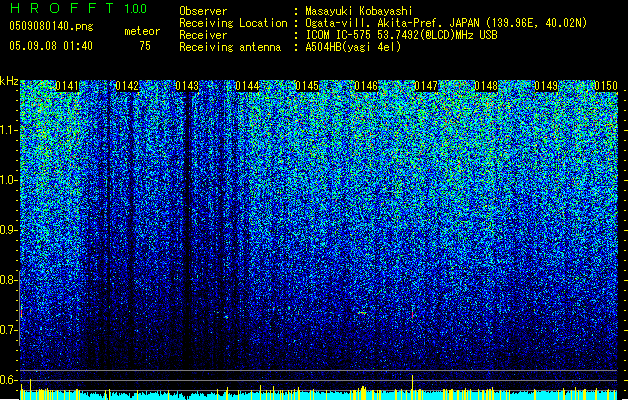The width and height of the screenshot is (629, 400).
Task: Click the observer name Masayuki Kobayashi
Action: point(359,11)
